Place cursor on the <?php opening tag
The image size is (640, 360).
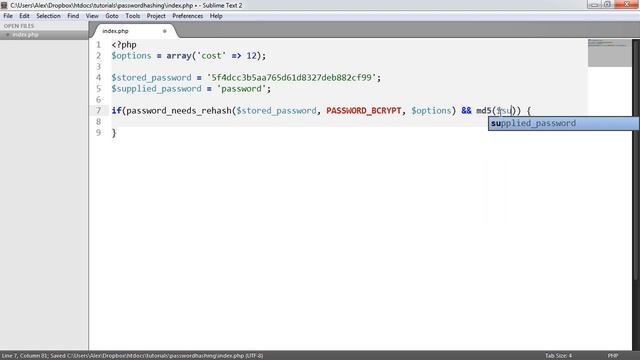[124, 44]
